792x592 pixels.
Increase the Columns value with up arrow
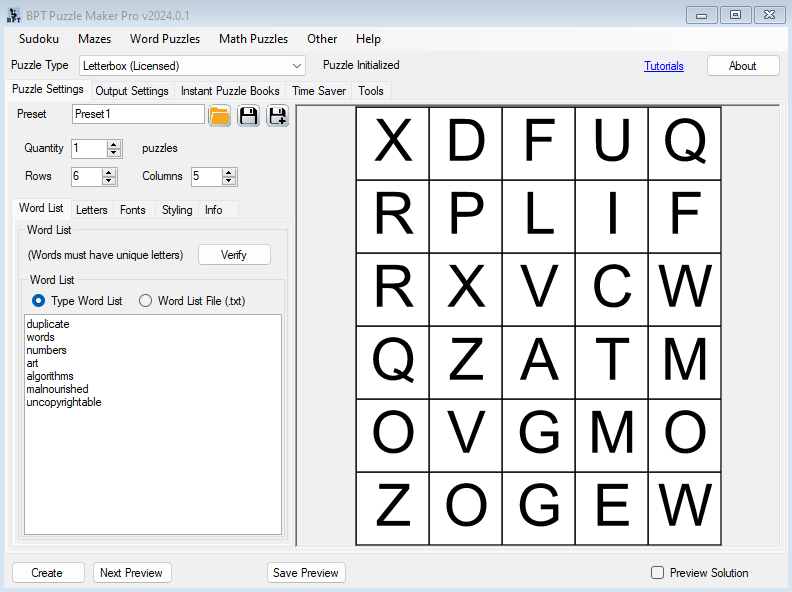pos(229,172)
